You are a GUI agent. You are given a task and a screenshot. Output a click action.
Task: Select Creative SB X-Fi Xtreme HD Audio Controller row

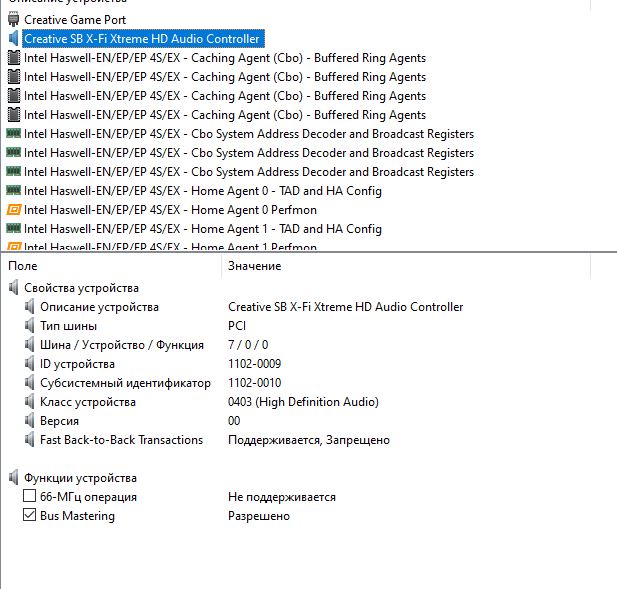(143, 39)
